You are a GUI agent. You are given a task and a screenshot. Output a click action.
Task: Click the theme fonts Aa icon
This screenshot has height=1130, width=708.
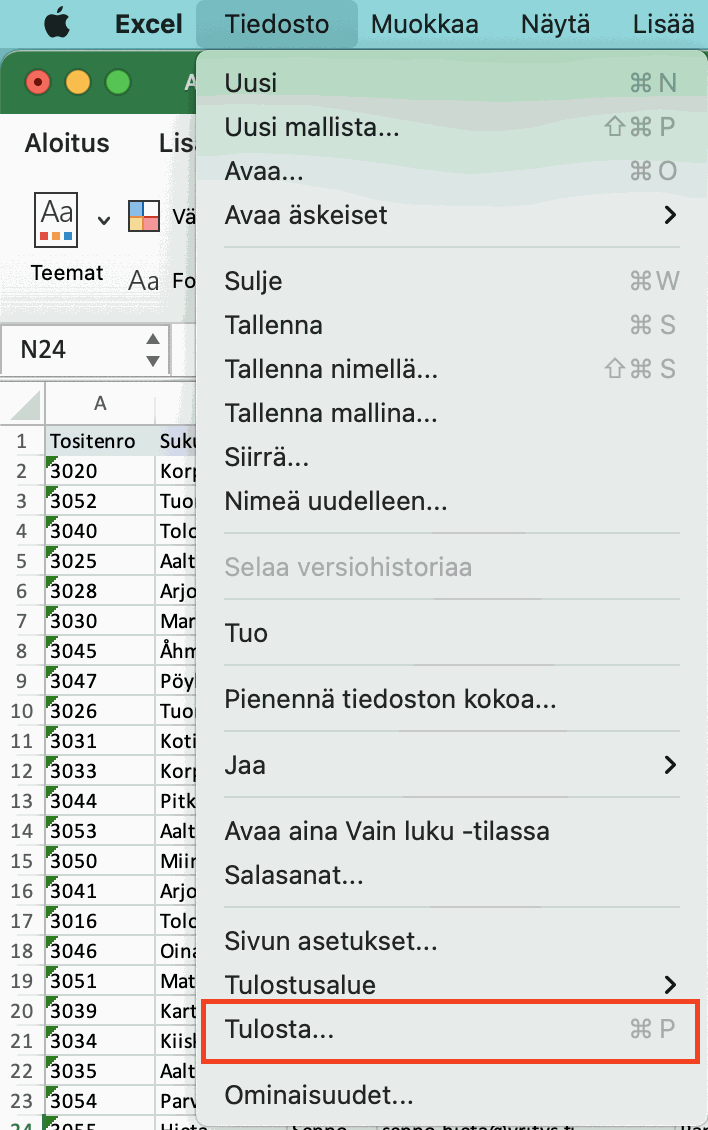coord(143,280)
